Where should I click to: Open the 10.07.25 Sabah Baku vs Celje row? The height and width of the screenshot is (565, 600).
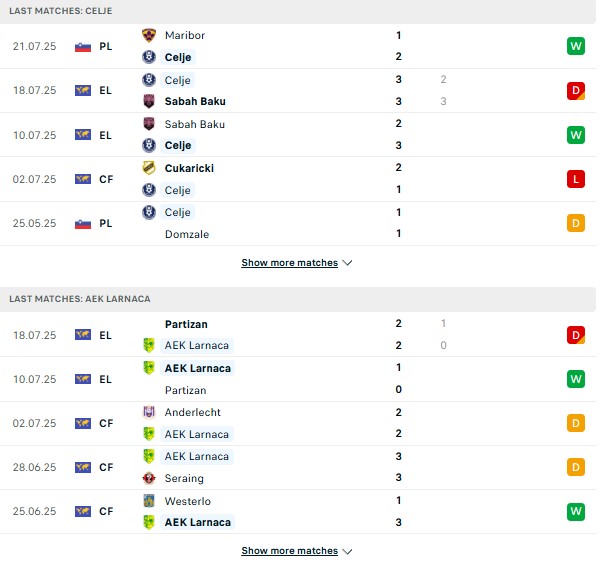click(298, 135)
